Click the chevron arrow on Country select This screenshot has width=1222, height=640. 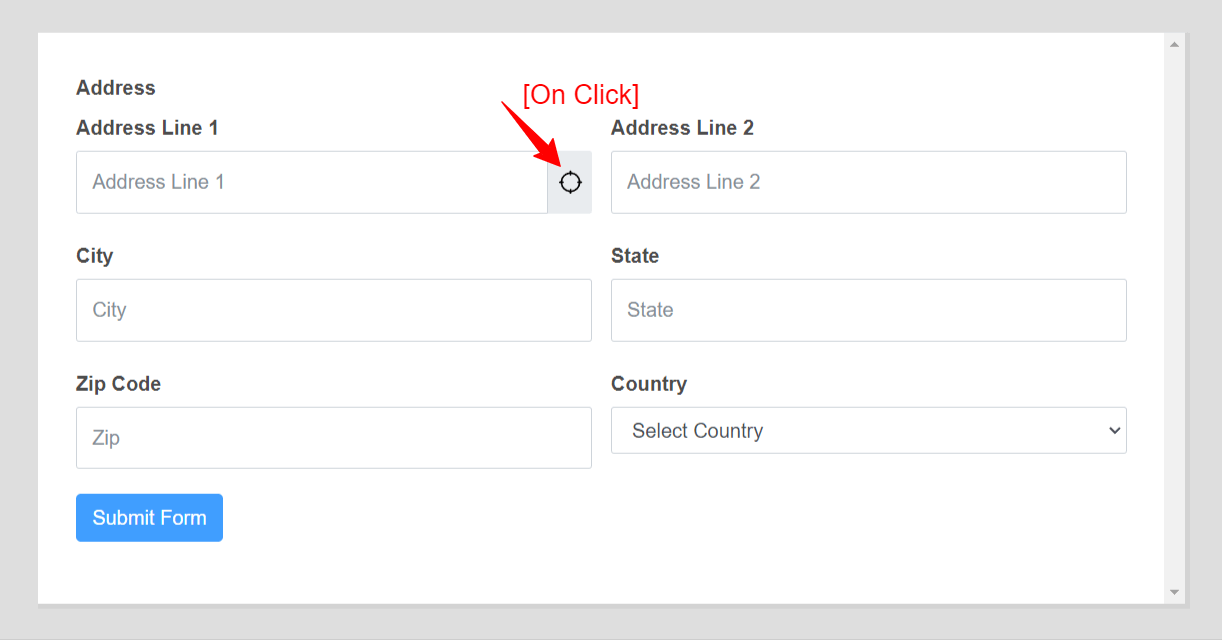pos(1115,431)
